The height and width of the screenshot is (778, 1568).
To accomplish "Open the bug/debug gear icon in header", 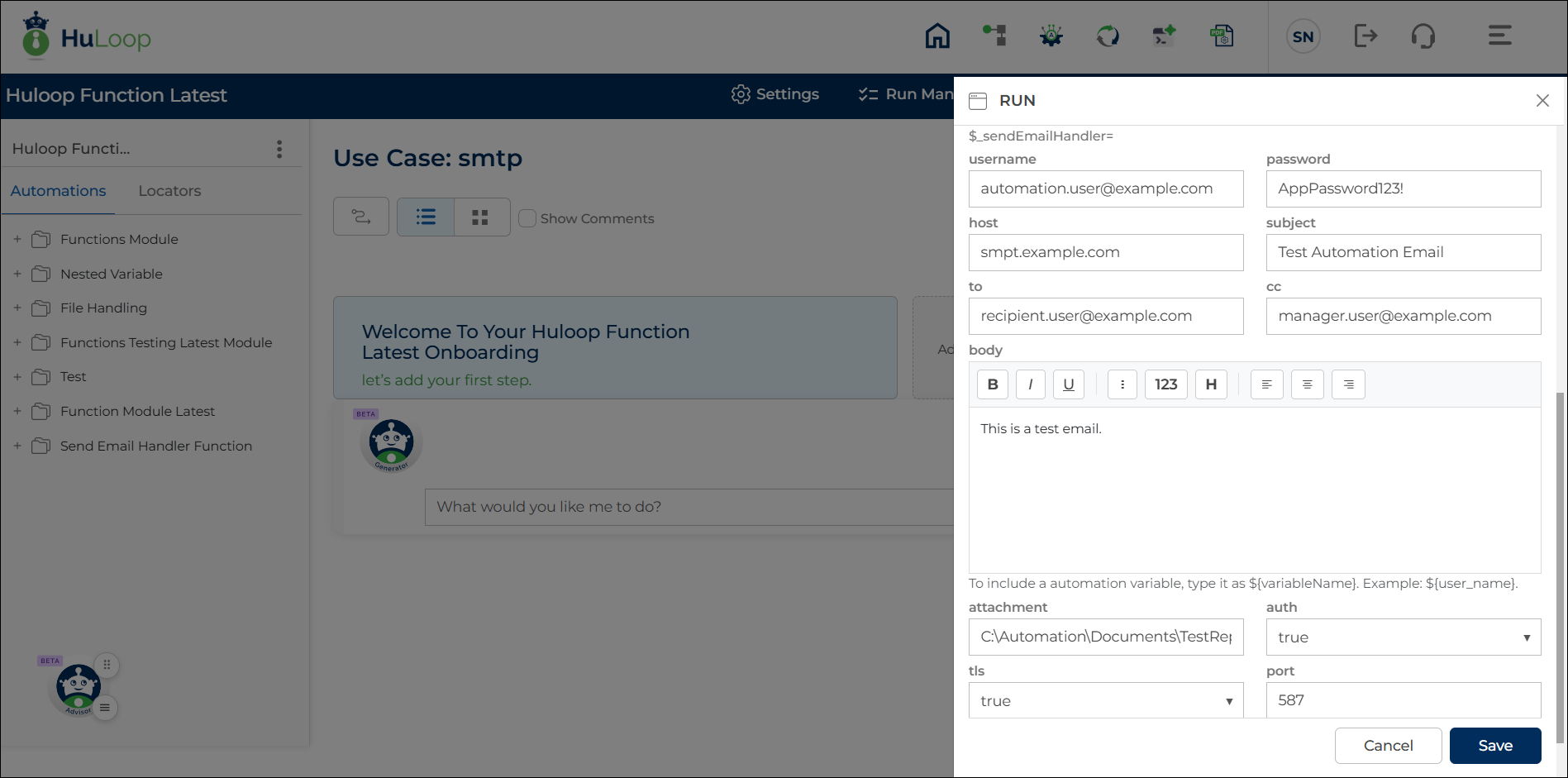I will click(1051, 36).
